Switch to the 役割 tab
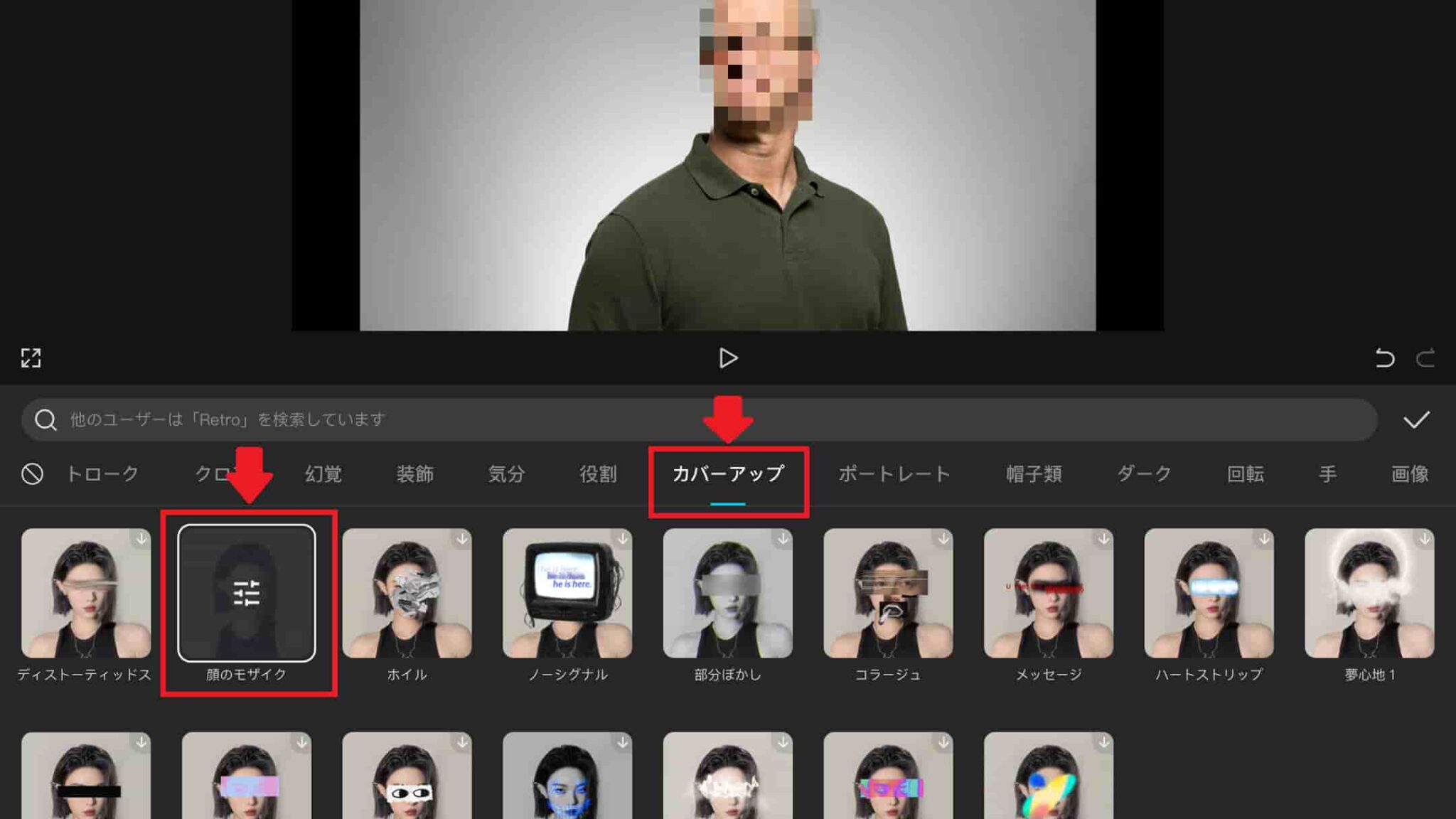Image resolution: width=1456 pixels, height=819 pixels. [598, 473]
